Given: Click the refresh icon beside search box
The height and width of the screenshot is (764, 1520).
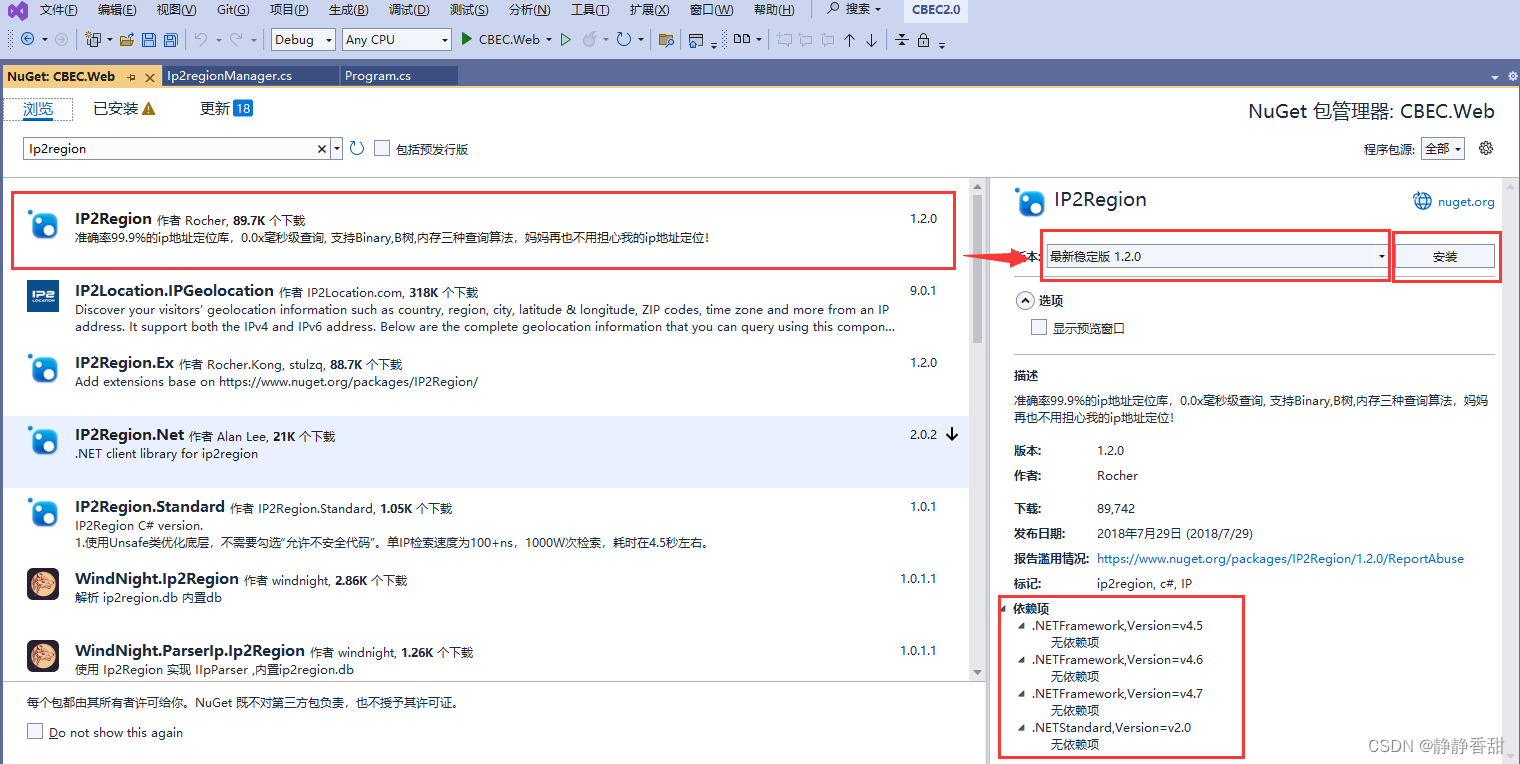Looking at the screenshot, I should (357, 148).
